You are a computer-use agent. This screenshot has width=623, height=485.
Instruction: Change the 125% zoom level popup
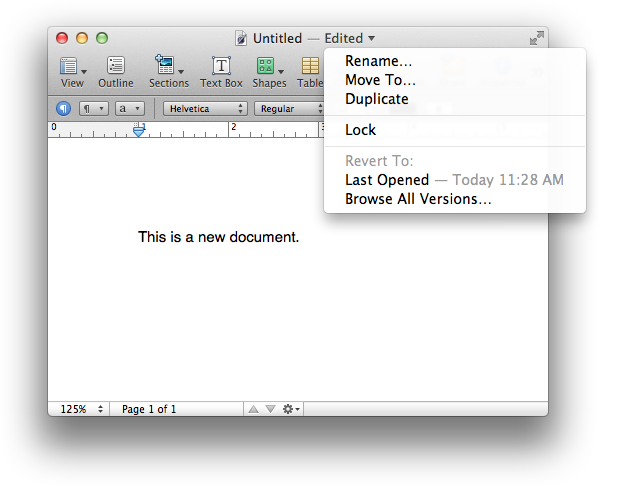tap(81, 409)
